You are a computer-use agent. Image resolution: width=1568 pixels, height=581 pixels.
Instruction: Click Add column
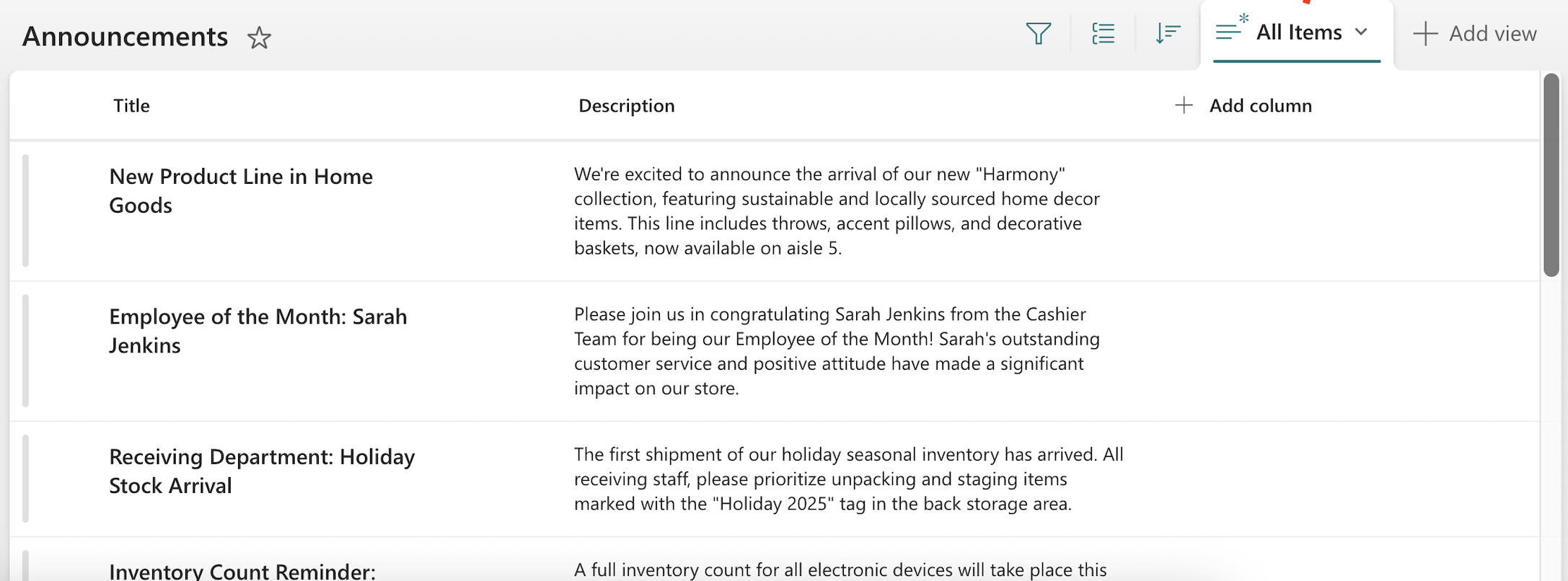point(1260,105)
